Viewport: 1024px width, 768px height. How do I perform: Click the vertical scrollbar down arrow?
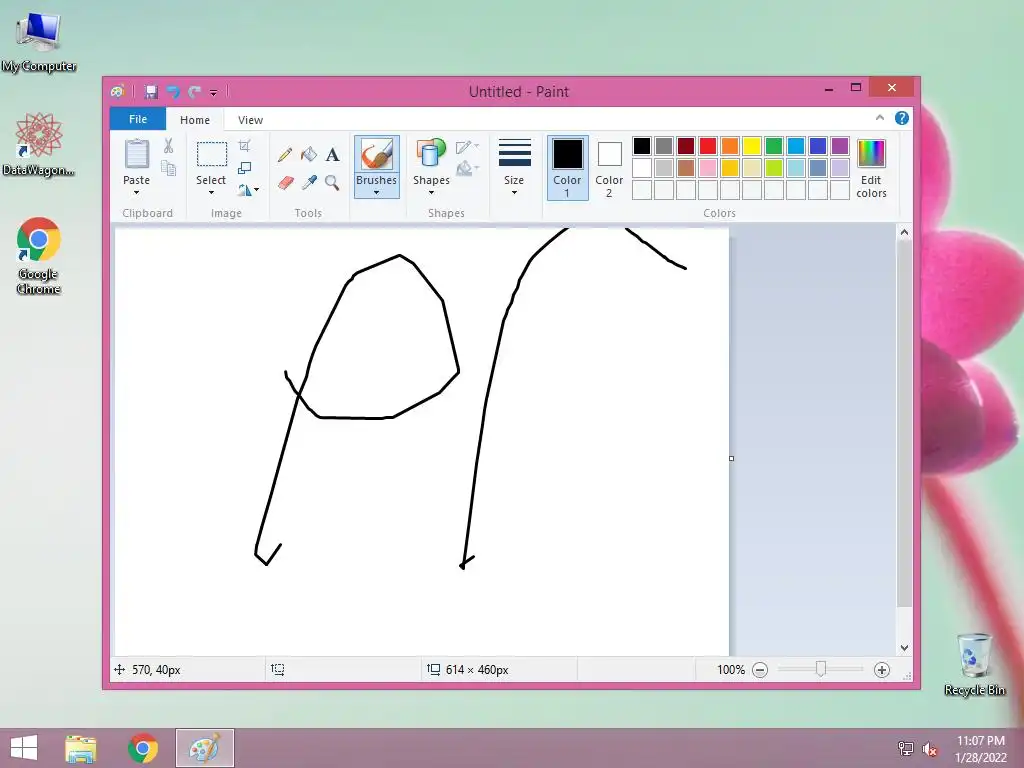pyautogui.click(x=904, y=648)
